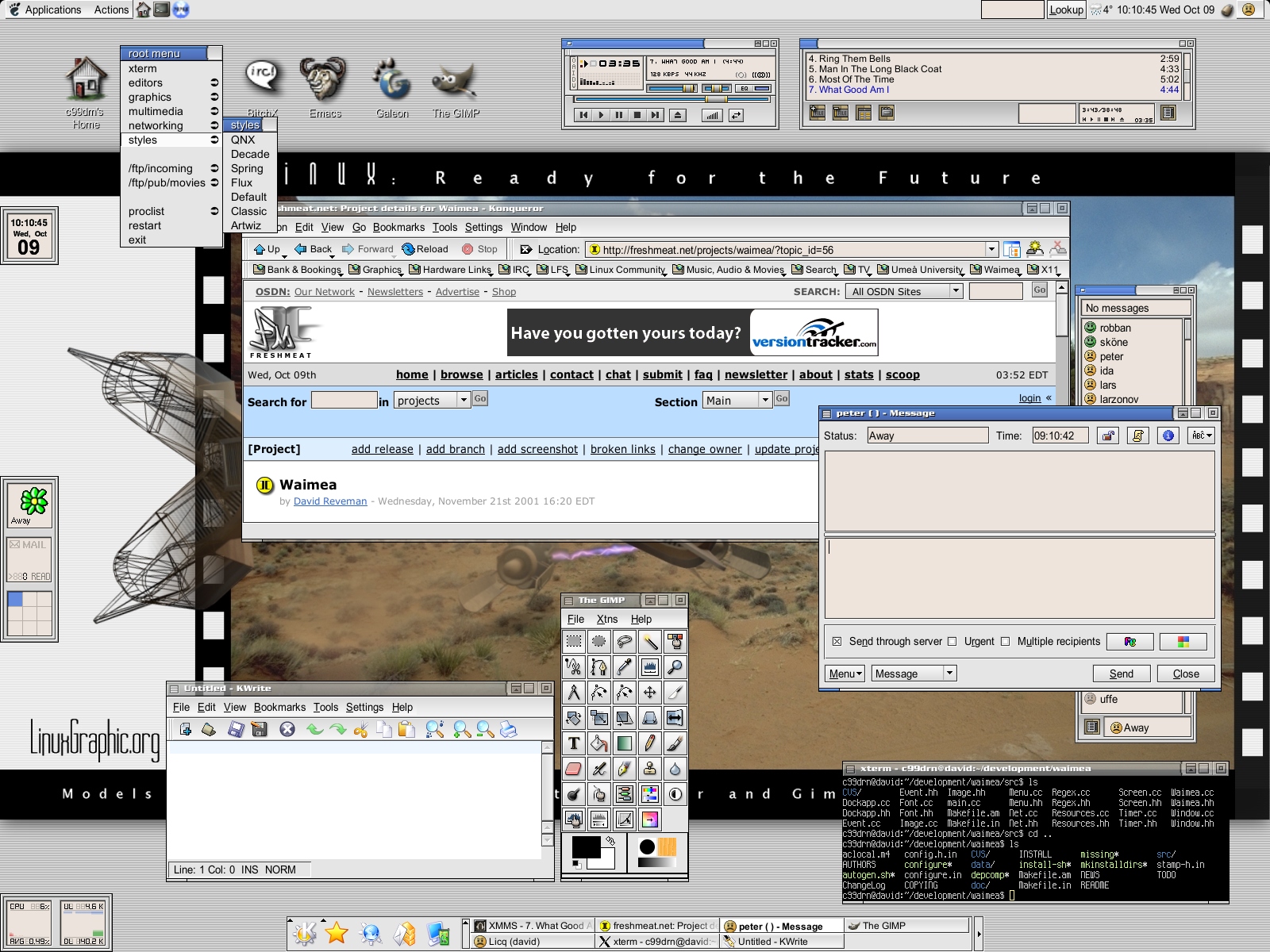The height and width of the screenshot is (952, 1270).
Task: Toggle XMMS shuffle button
Action: pyautogui.click(x=713, y=115)
